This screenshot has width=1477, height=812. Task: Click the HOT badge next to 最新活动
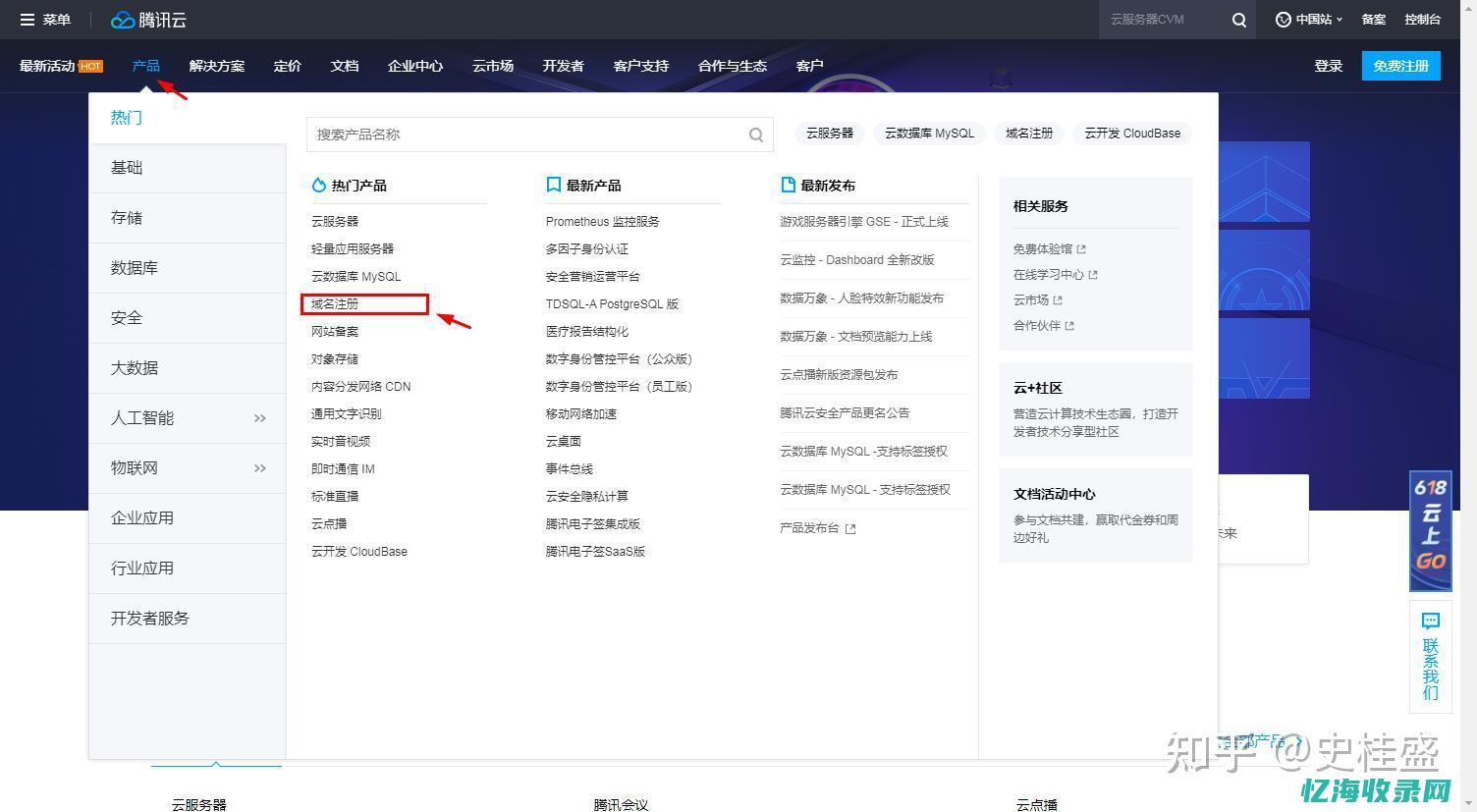[x=90, y=66]
